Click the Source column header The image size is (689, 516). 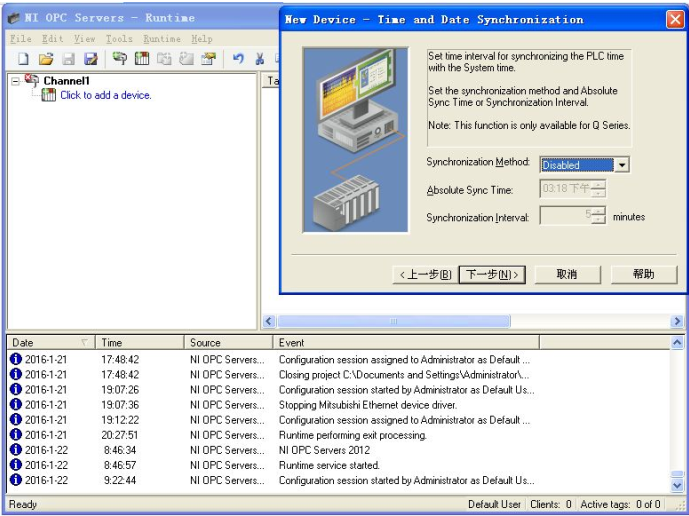[228, 342]
